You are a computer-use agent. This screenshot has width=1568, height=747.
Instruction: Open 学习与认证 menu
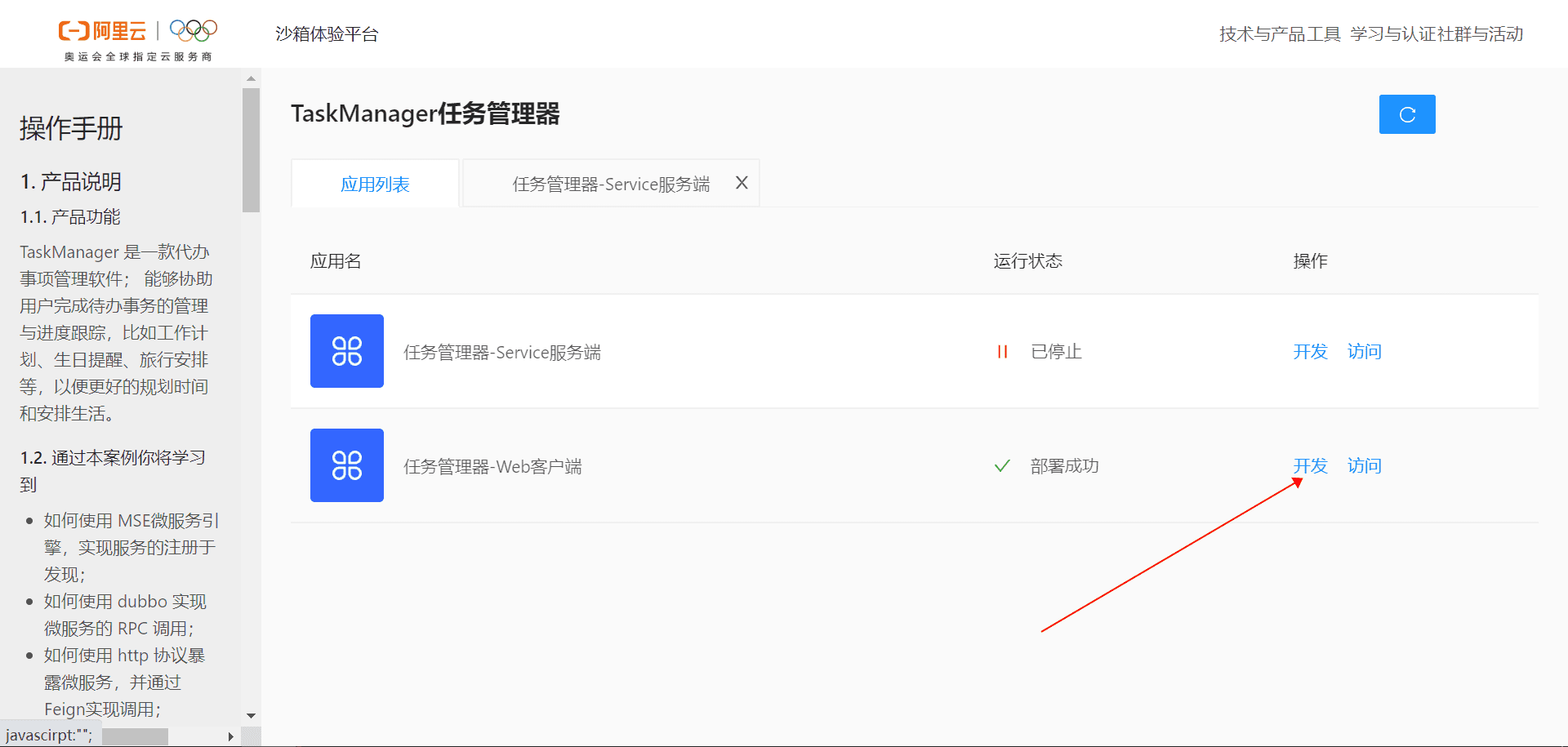[1393, 34]
